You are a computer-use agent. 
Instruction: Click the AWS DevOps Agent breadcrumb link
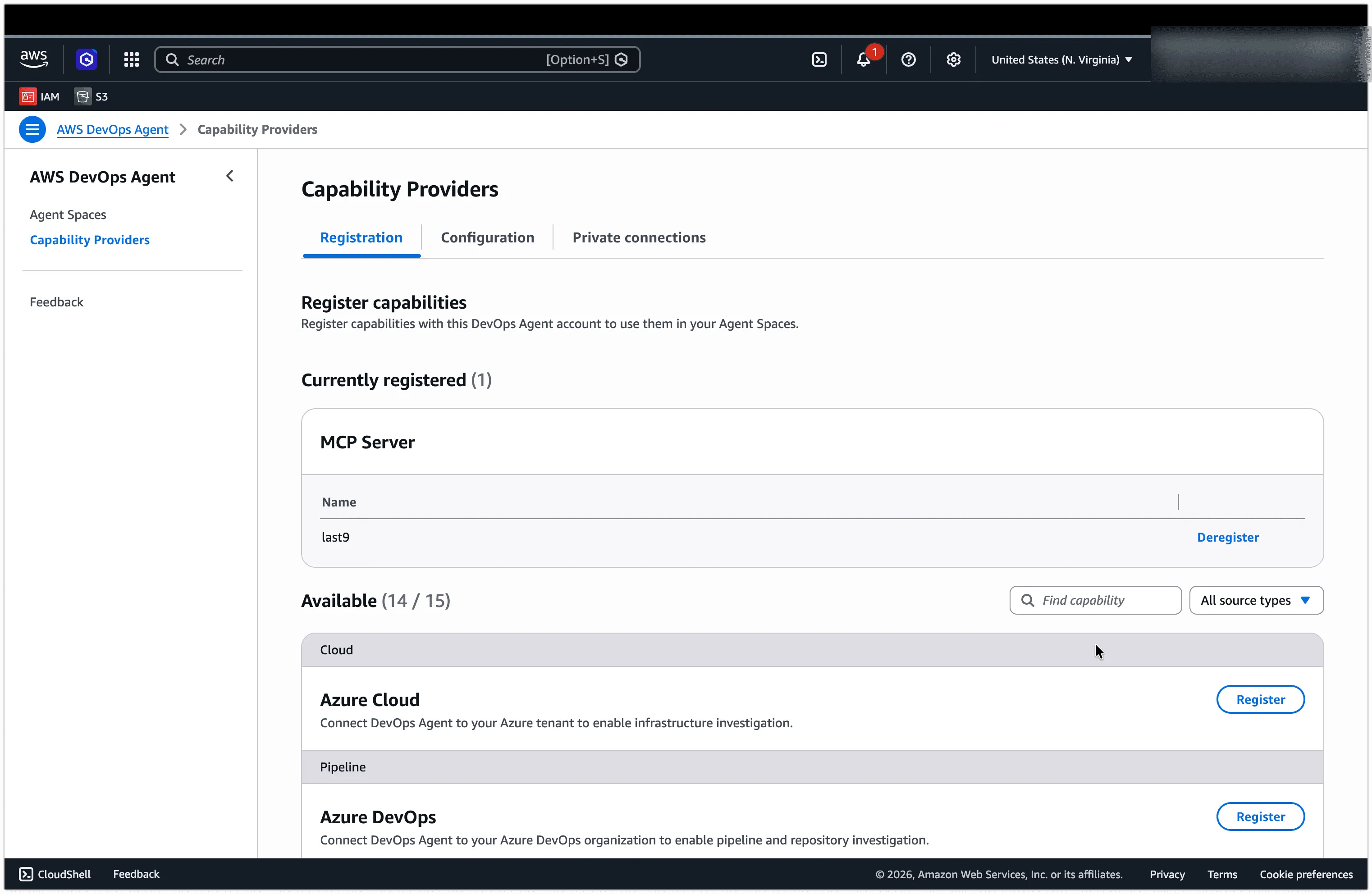pos(112,129)
